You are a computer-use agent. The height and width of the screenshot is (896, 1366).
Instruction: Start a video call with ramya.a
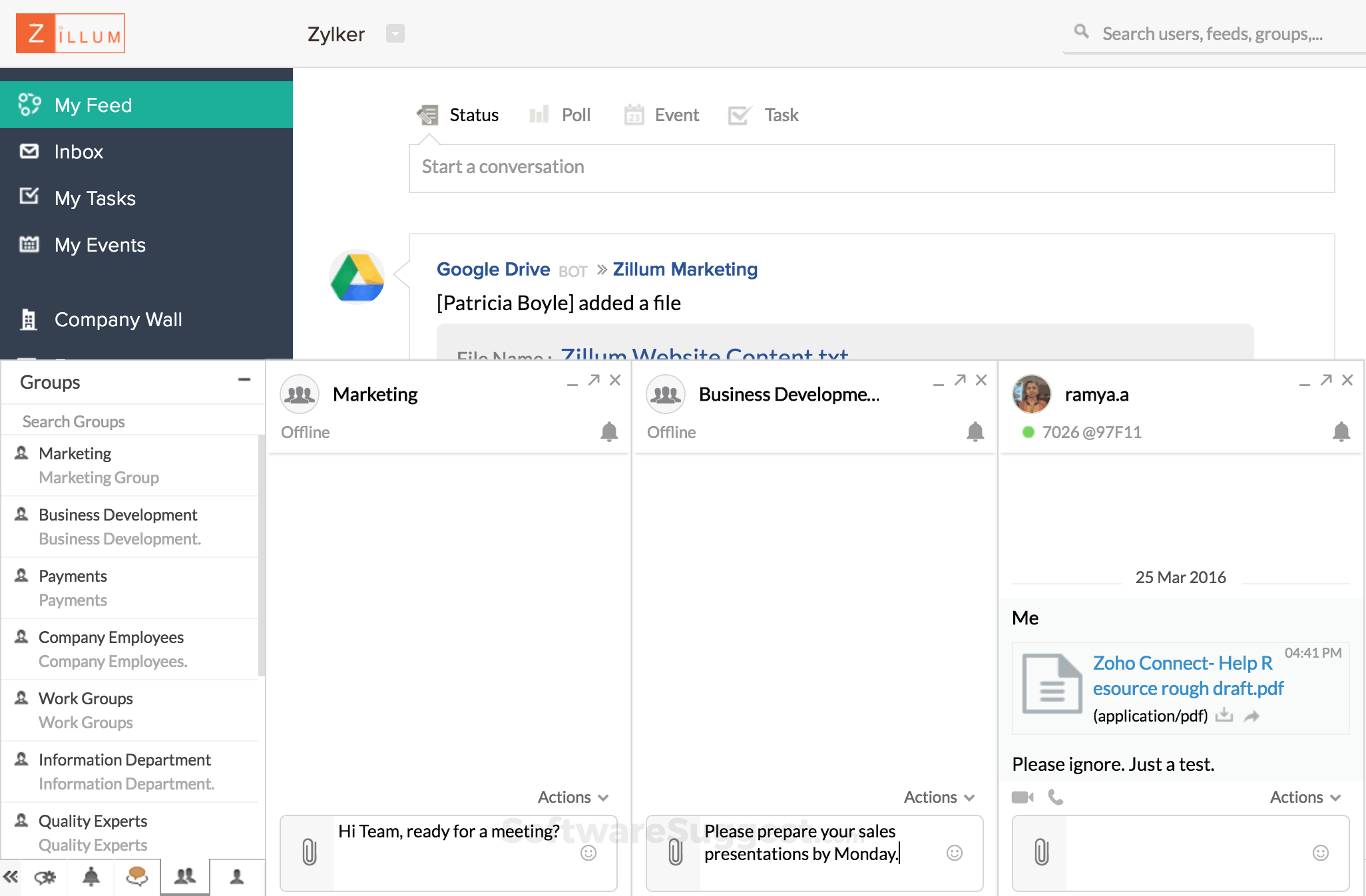[x=1022, y=797]
